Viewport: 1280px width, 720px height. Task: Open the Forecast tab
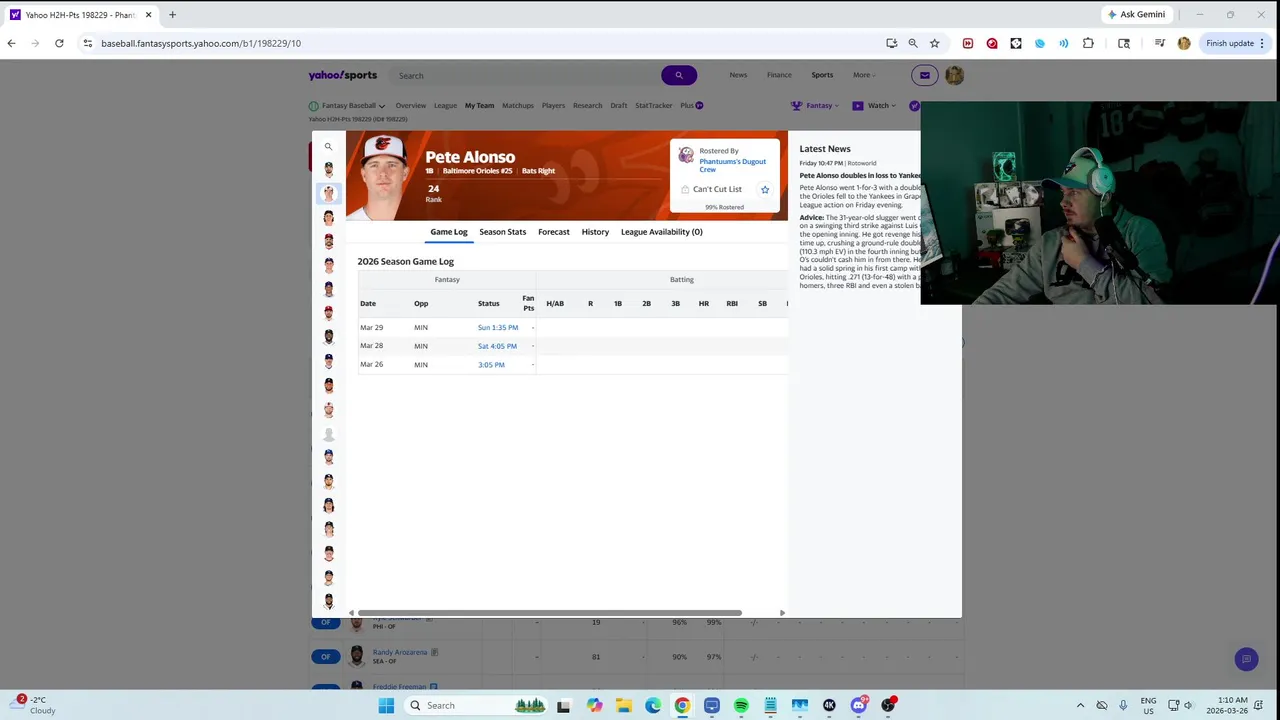click(x=554, y=232)
